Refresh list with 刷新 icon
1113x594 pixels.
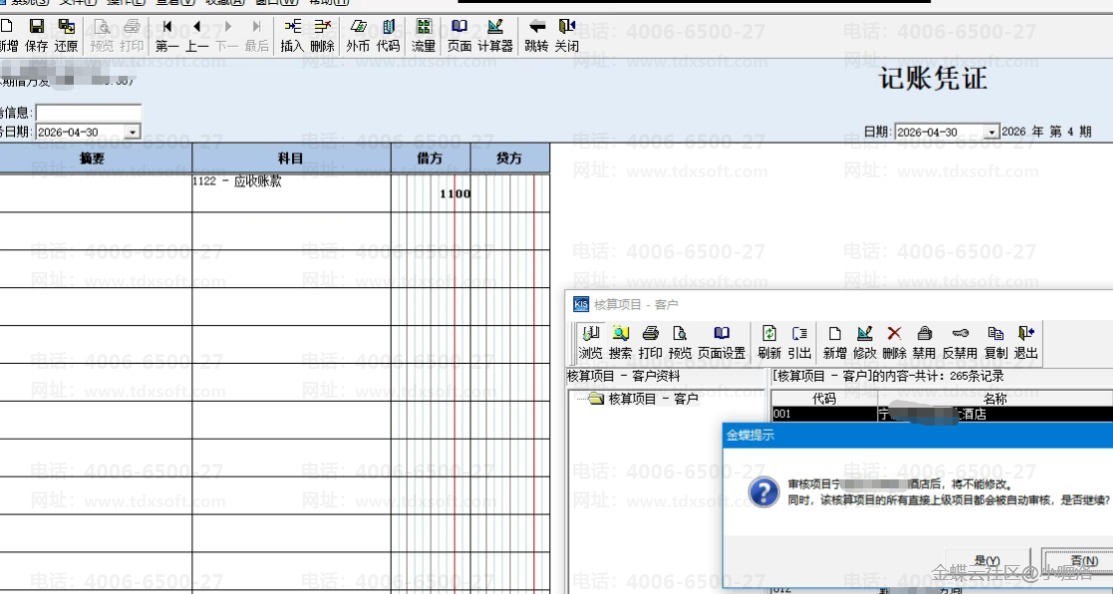pos(769,342)
